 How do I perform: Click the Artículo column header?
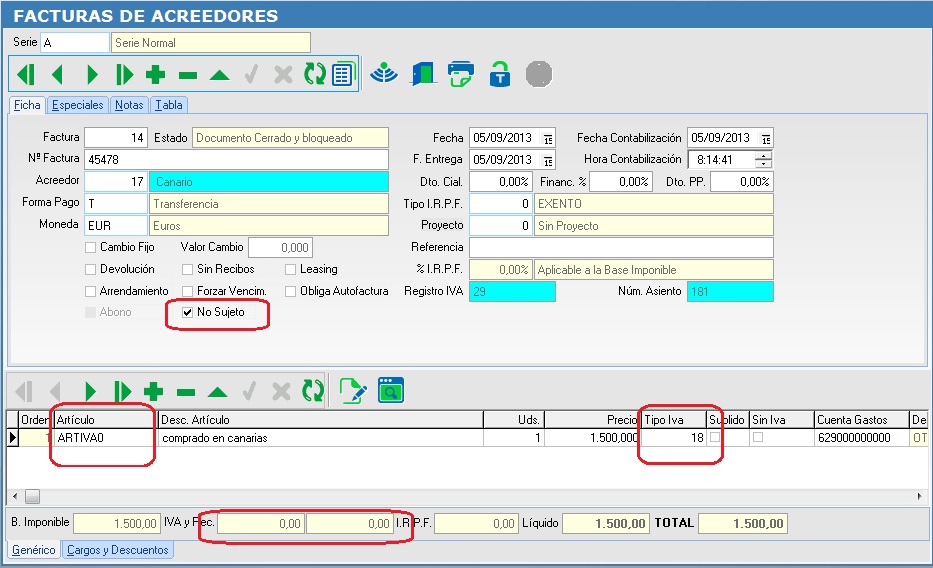tap(105, 420)
